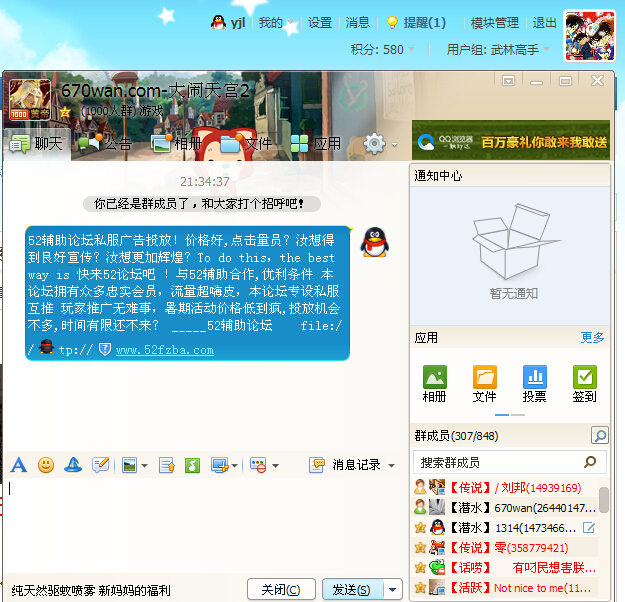
Task: Click the QQ浏览器 banner advertisement
Action: (x=511, y=140)
